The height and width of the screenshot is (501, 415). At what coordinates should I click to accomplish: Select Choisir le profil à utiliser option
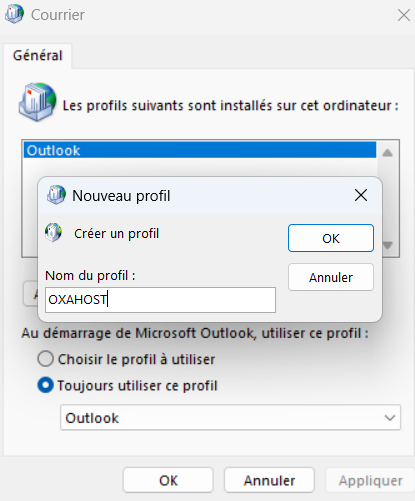(x=45, y=359)
